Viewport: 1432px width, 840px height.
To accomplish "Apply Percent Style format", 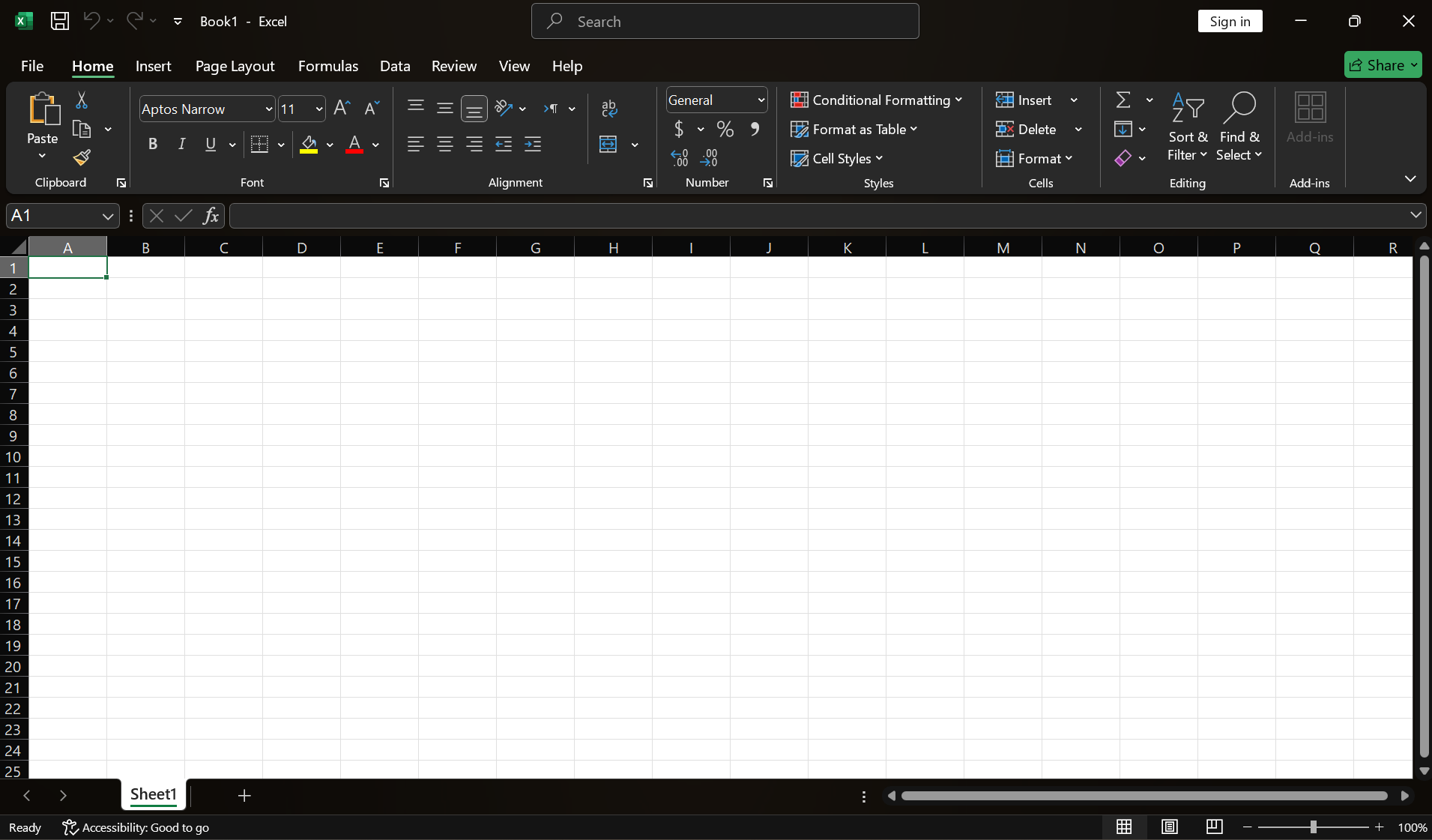I will point(725,129).
